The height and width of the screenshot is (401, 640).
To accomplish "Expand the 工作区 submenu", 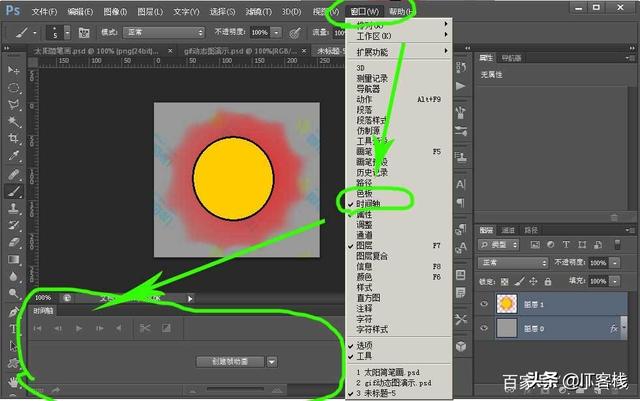I will [x=399, y=36].
